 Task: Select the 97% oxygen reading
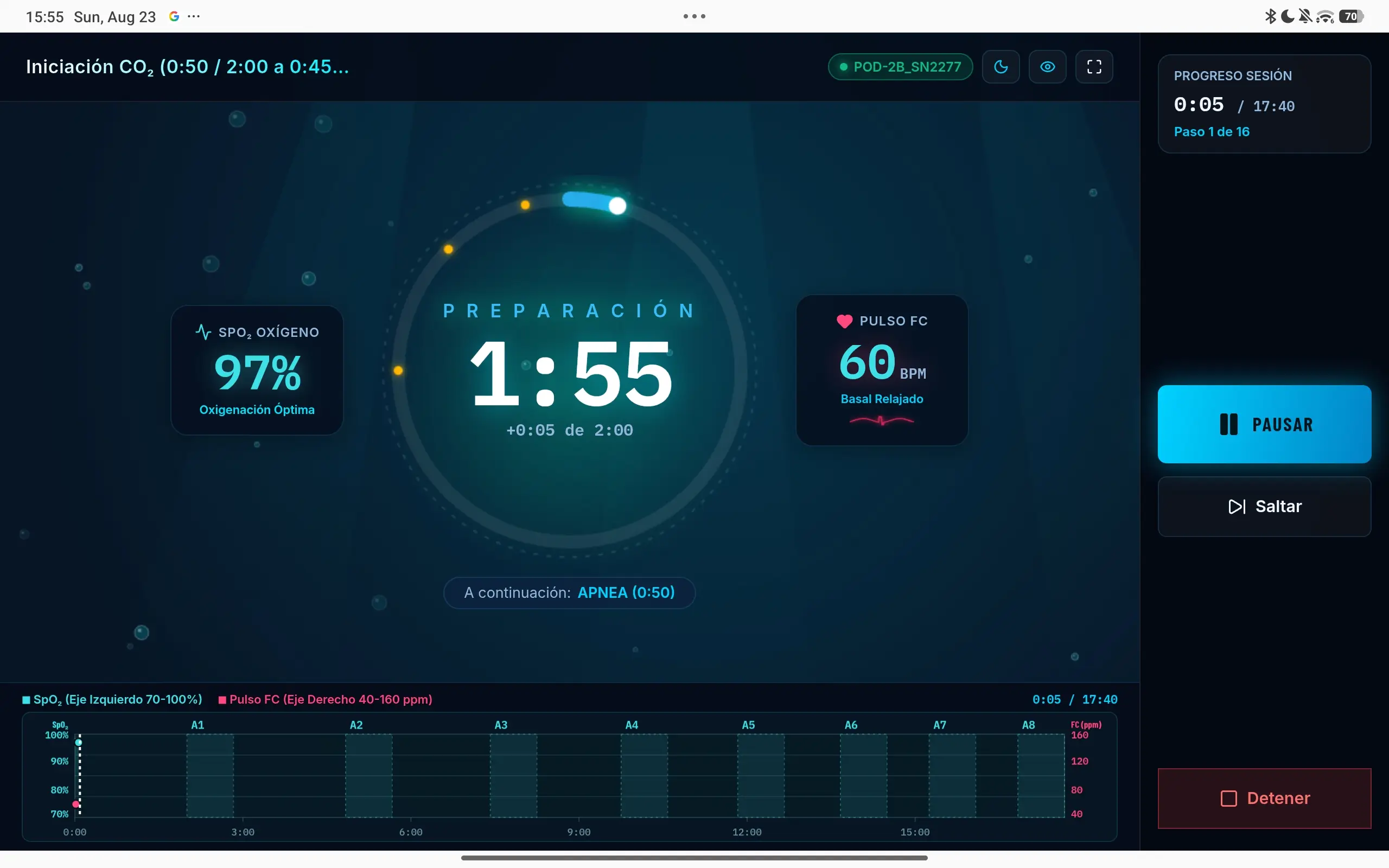(257, 372)
